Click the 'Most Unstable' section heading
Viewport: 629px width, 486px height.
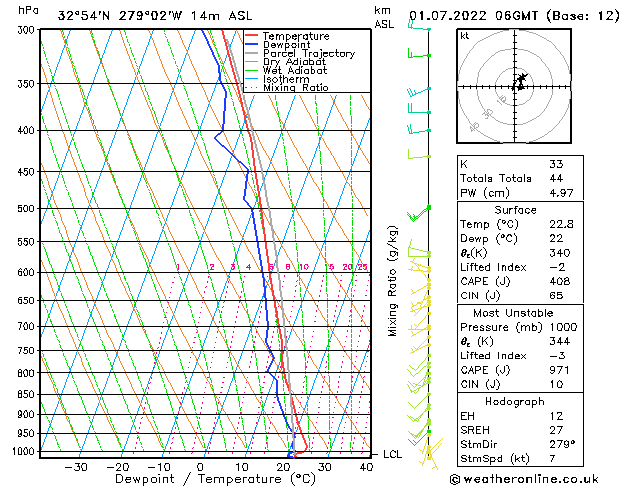[x=513, y=313]
